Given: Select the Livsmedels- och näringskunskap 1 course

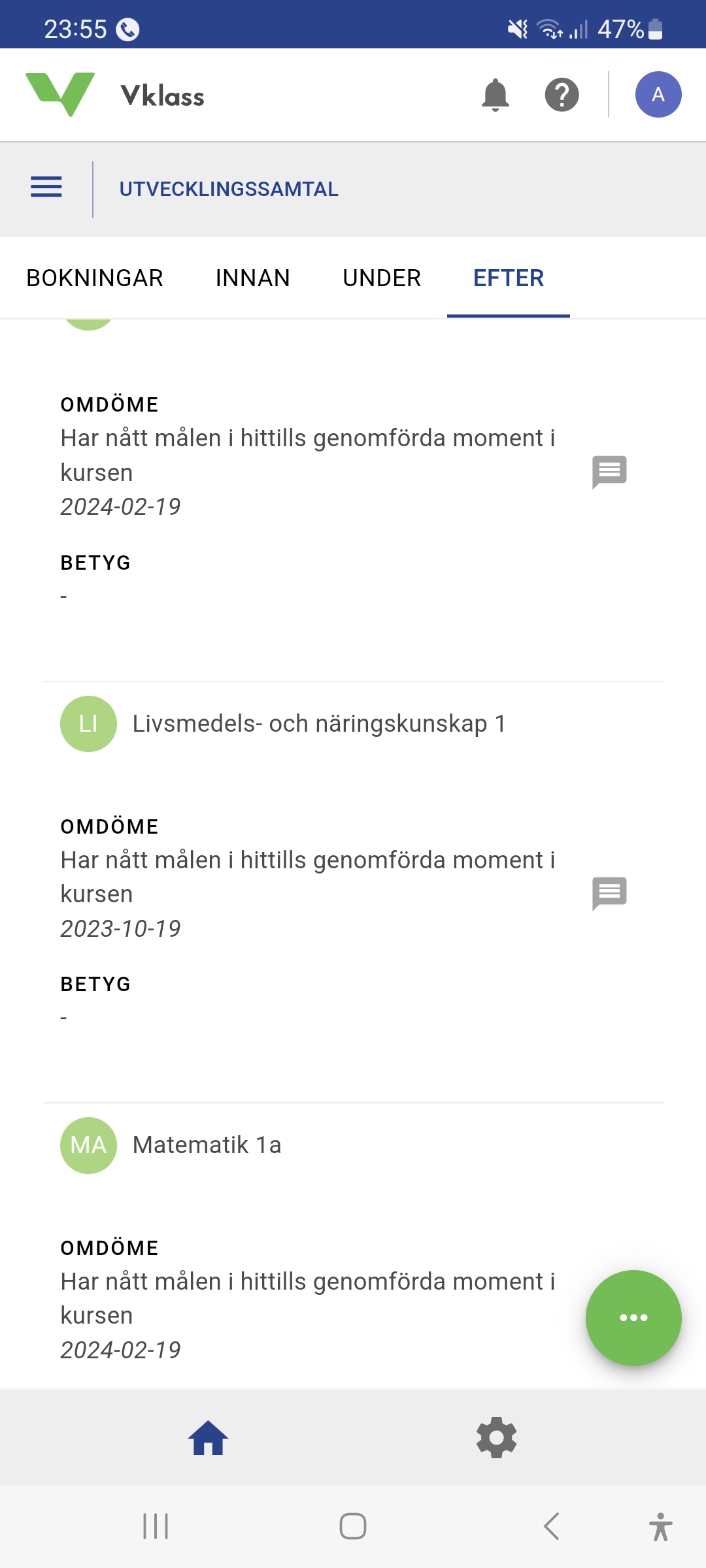Looking at the screenshot, I should tap(319, 724).
